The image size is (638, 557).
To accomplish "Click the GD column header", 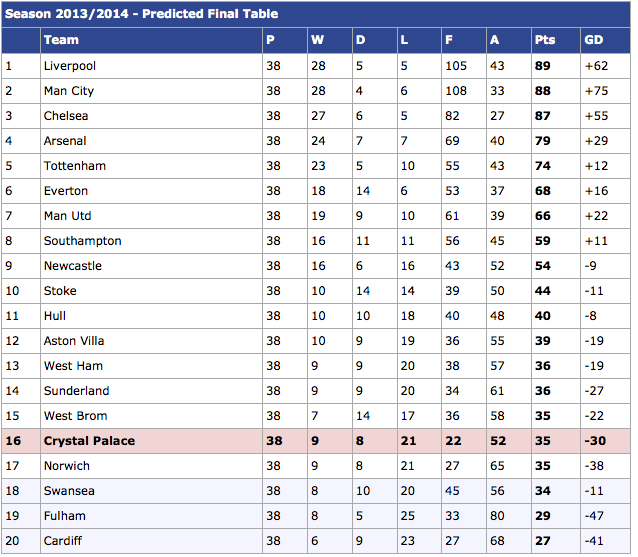I will pos(593,40).
